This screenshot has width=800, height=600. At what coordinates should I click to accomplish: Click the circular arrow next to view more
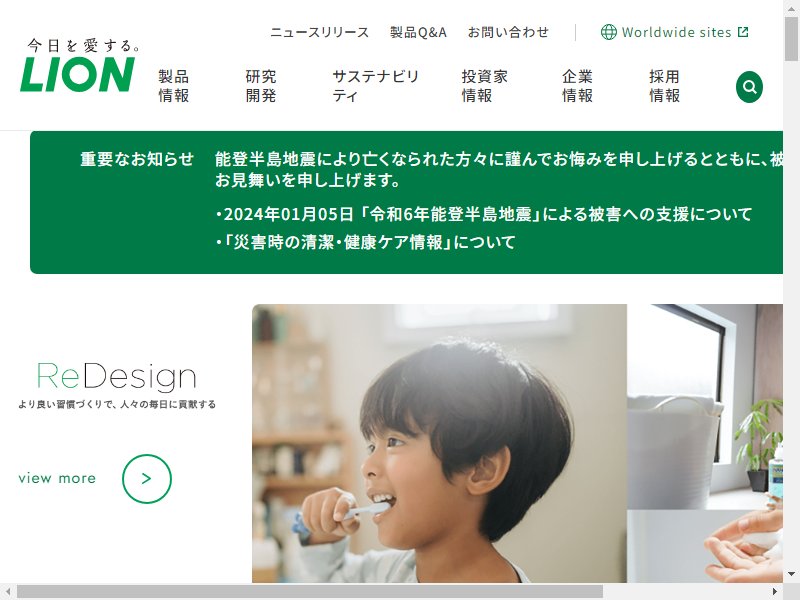[146, 479]
